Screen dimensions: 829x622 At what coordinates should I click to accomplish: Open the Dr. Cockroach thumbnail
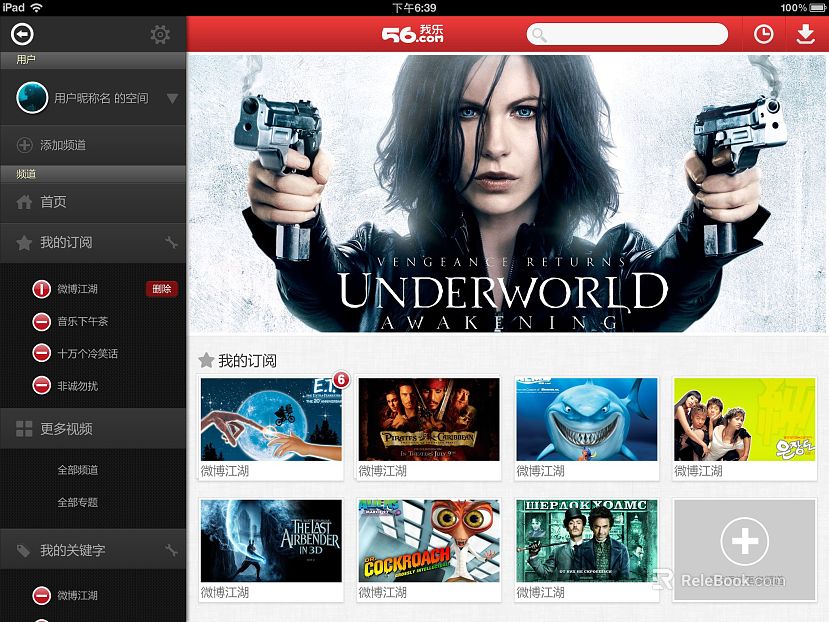[429, 541]
